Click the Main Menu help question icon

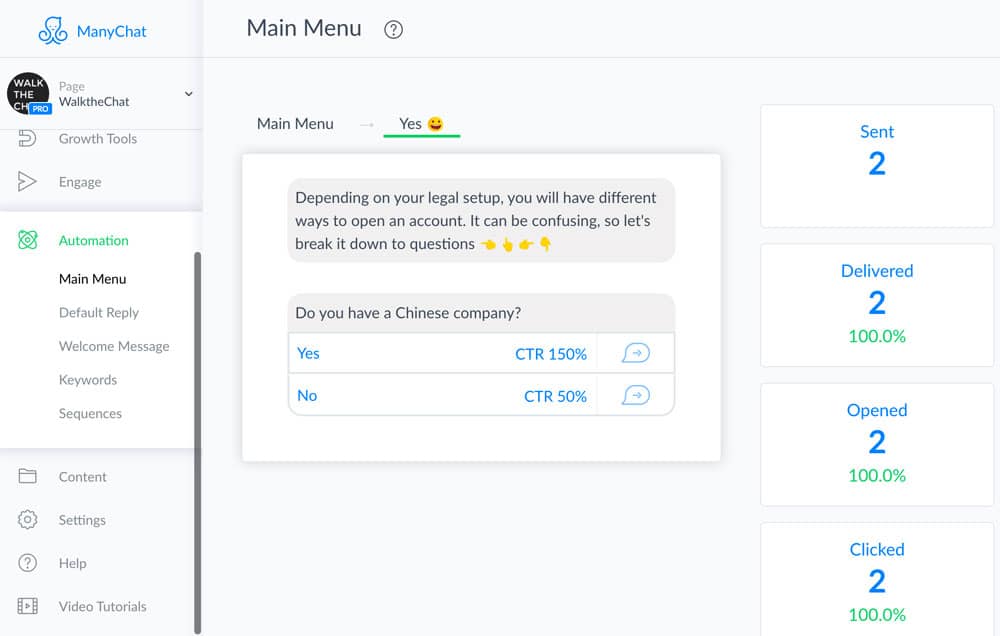(x=394, y=30)
